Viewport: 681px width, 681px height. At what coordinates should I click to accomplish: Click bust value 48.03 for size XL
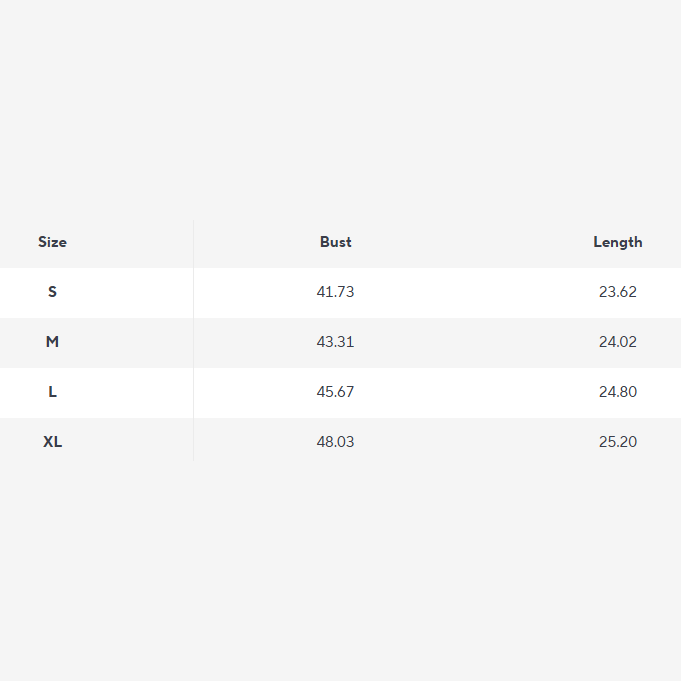335,442
